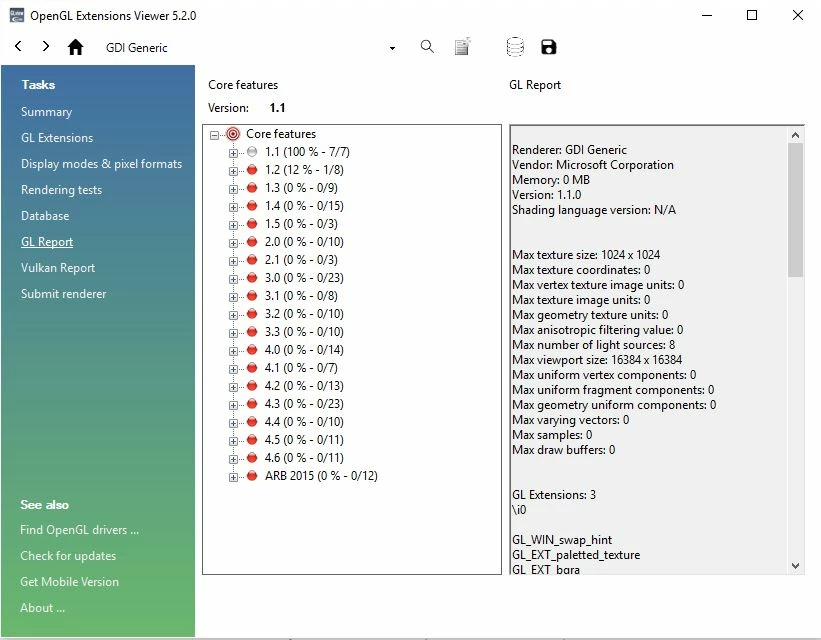Open the search magnifier tool

[427, 47]
